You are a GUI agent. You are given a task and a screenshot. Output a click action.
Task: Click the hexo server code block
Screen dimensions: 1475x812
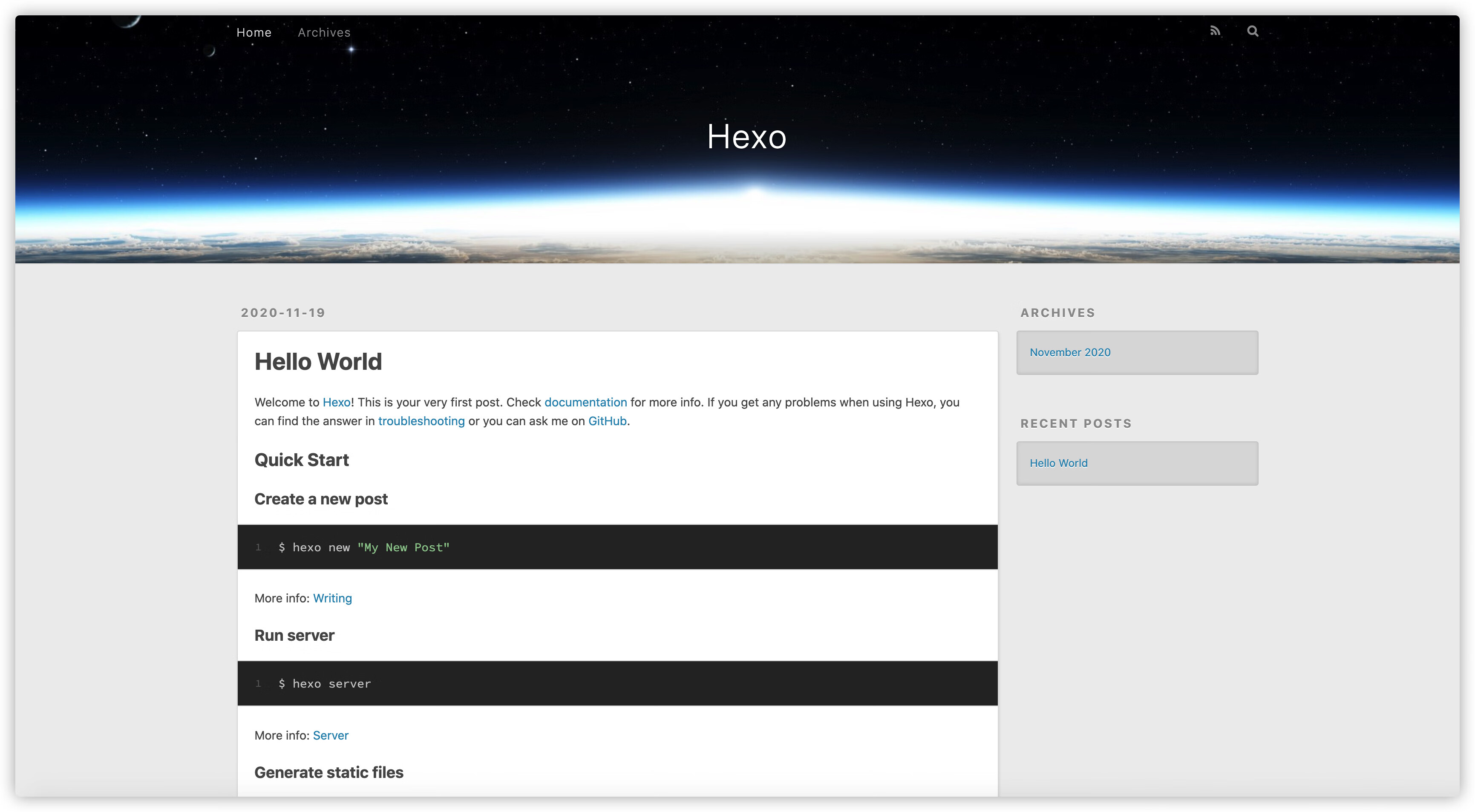[x=617, y=683]
